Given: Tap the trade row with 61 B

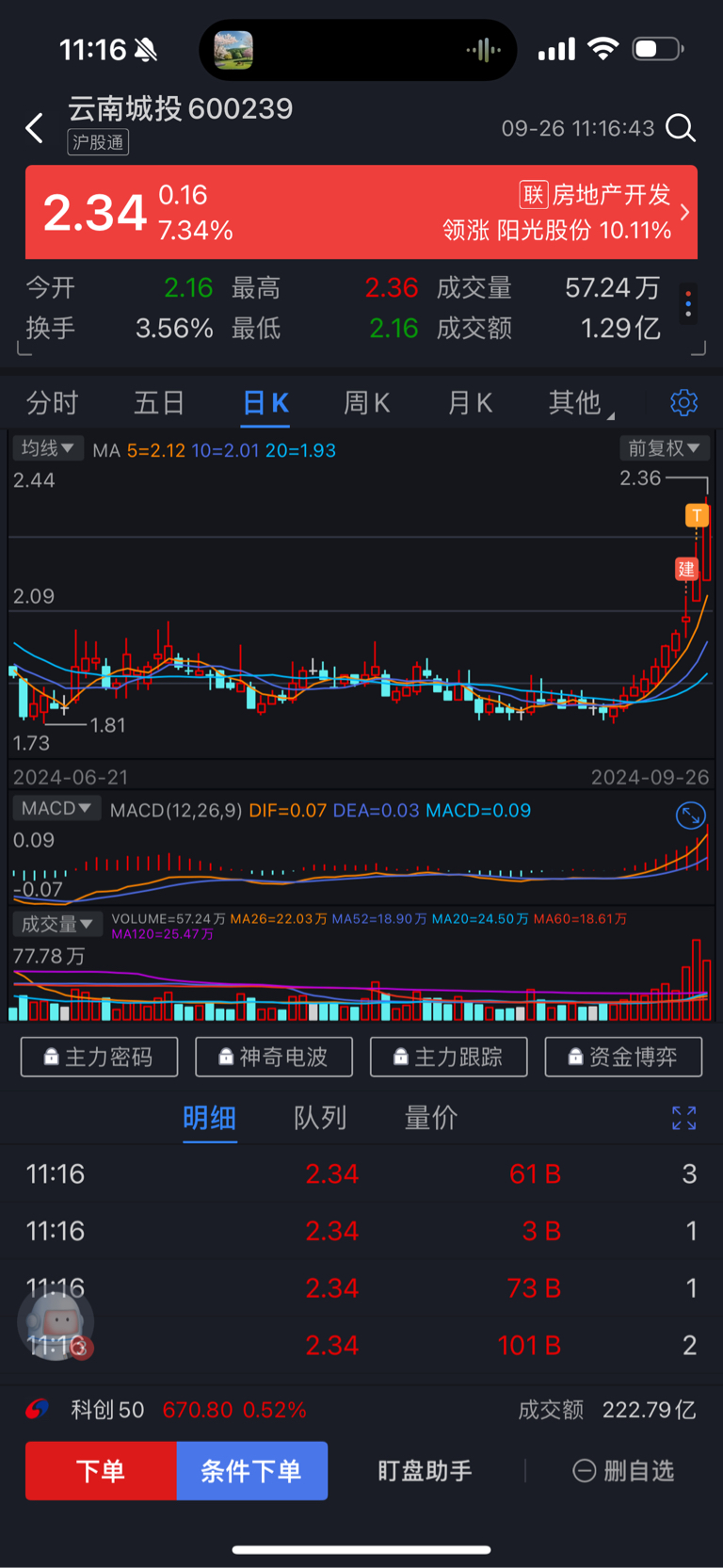Looking at the screenshot, I should pos(361,1174).
